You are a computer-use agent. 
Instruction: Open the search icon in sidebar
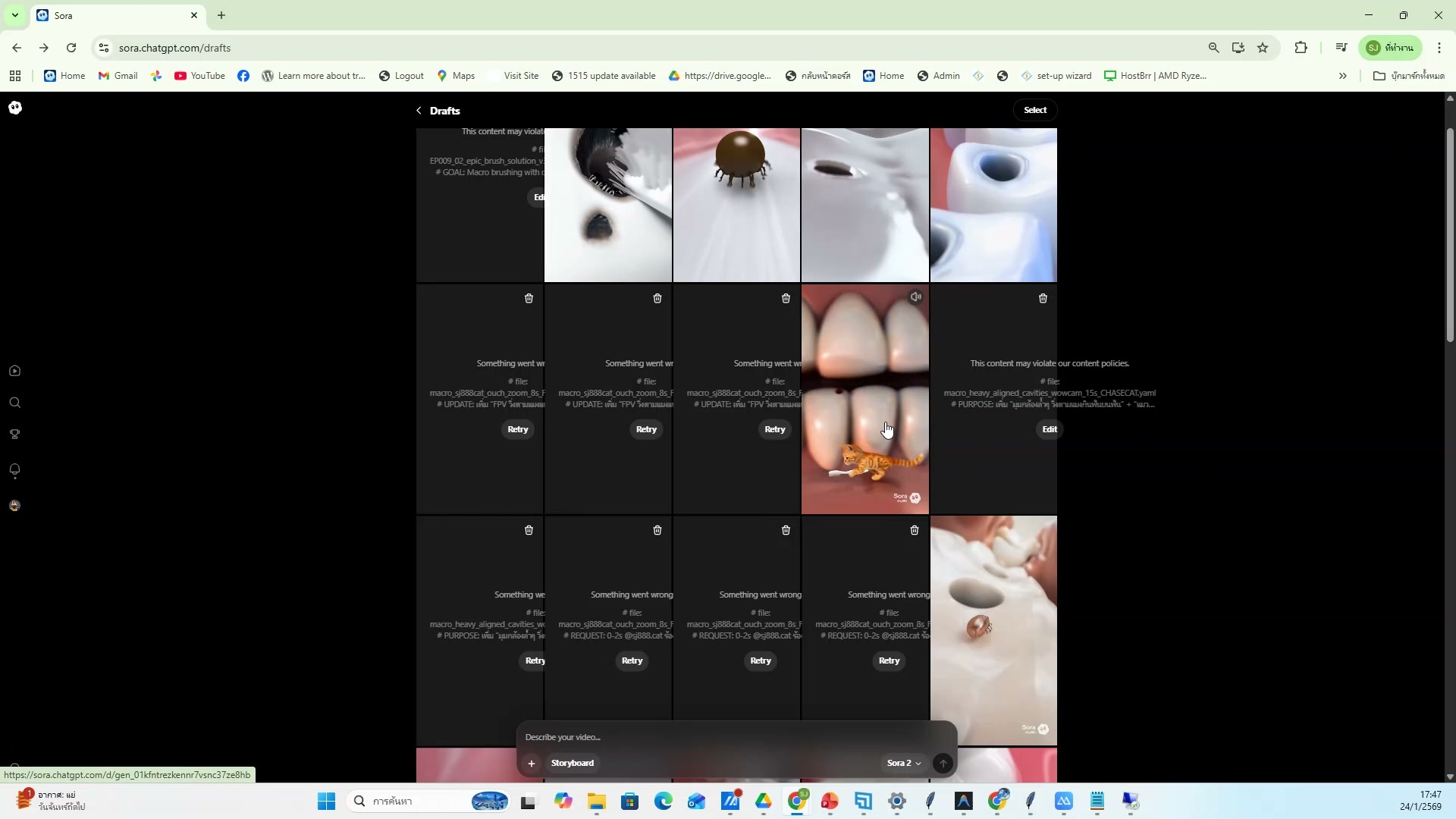tap(14, 403)
